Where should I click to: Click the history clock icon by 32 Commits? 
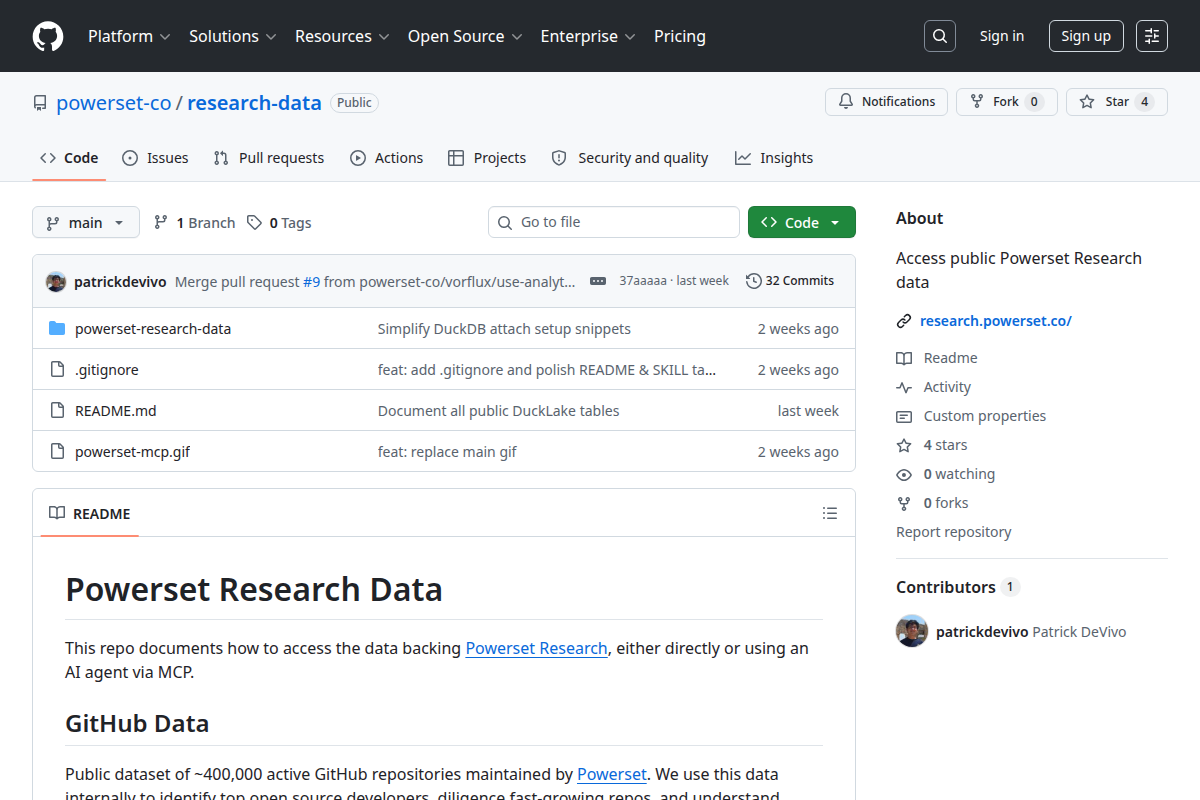coord(754,281)
